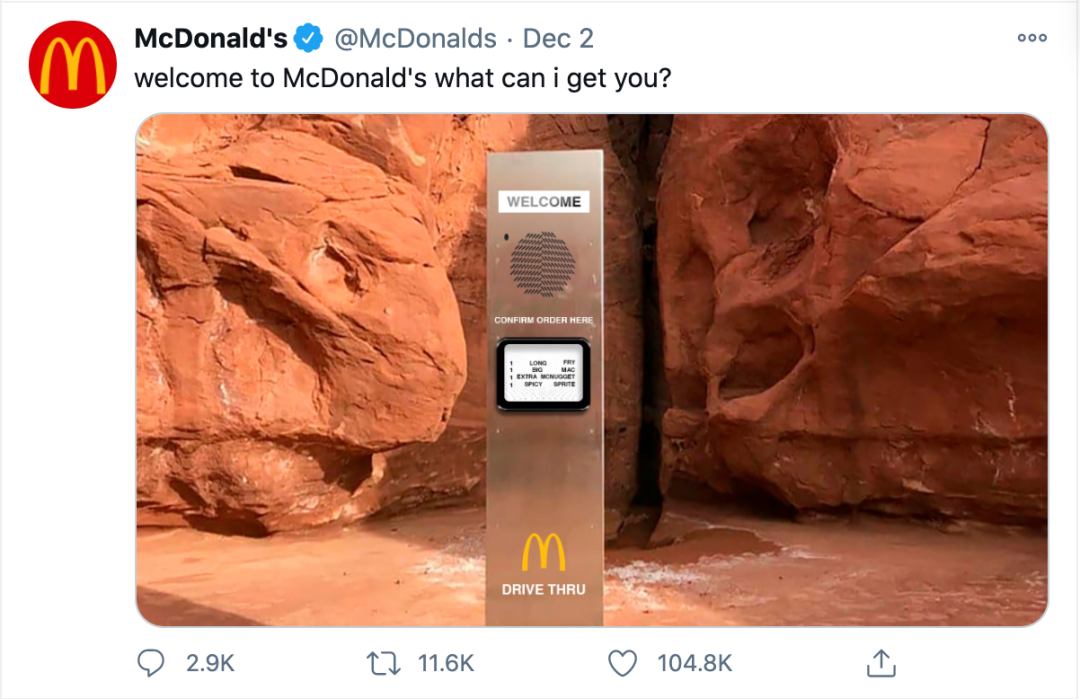Click the DRIVE THRU text in image
Screen dimensions: 1080x699
coord(543,590)
